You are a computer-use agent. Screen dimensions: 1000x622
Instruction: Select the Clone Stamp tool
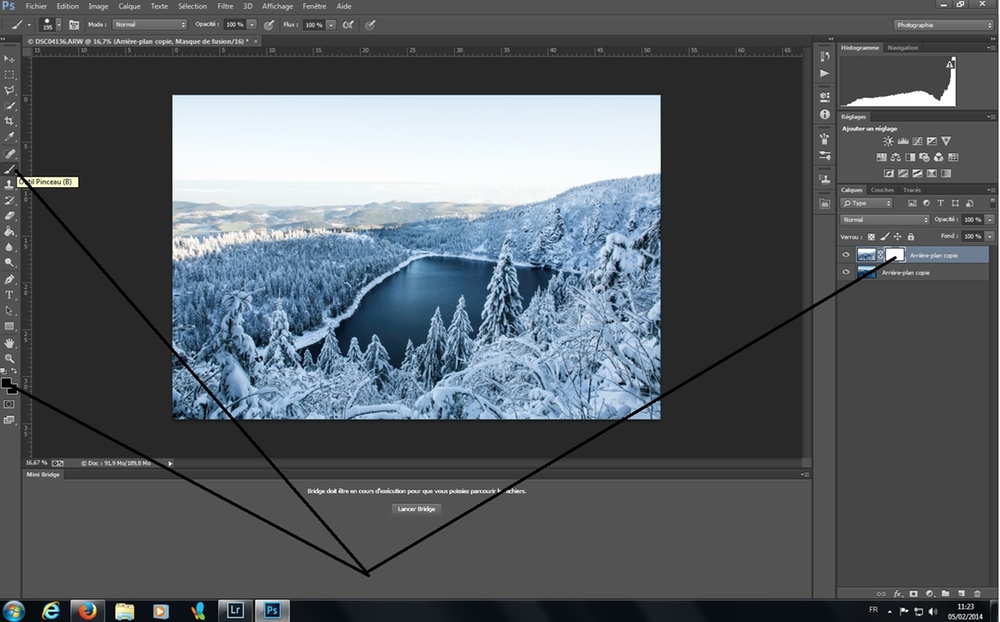9,185
